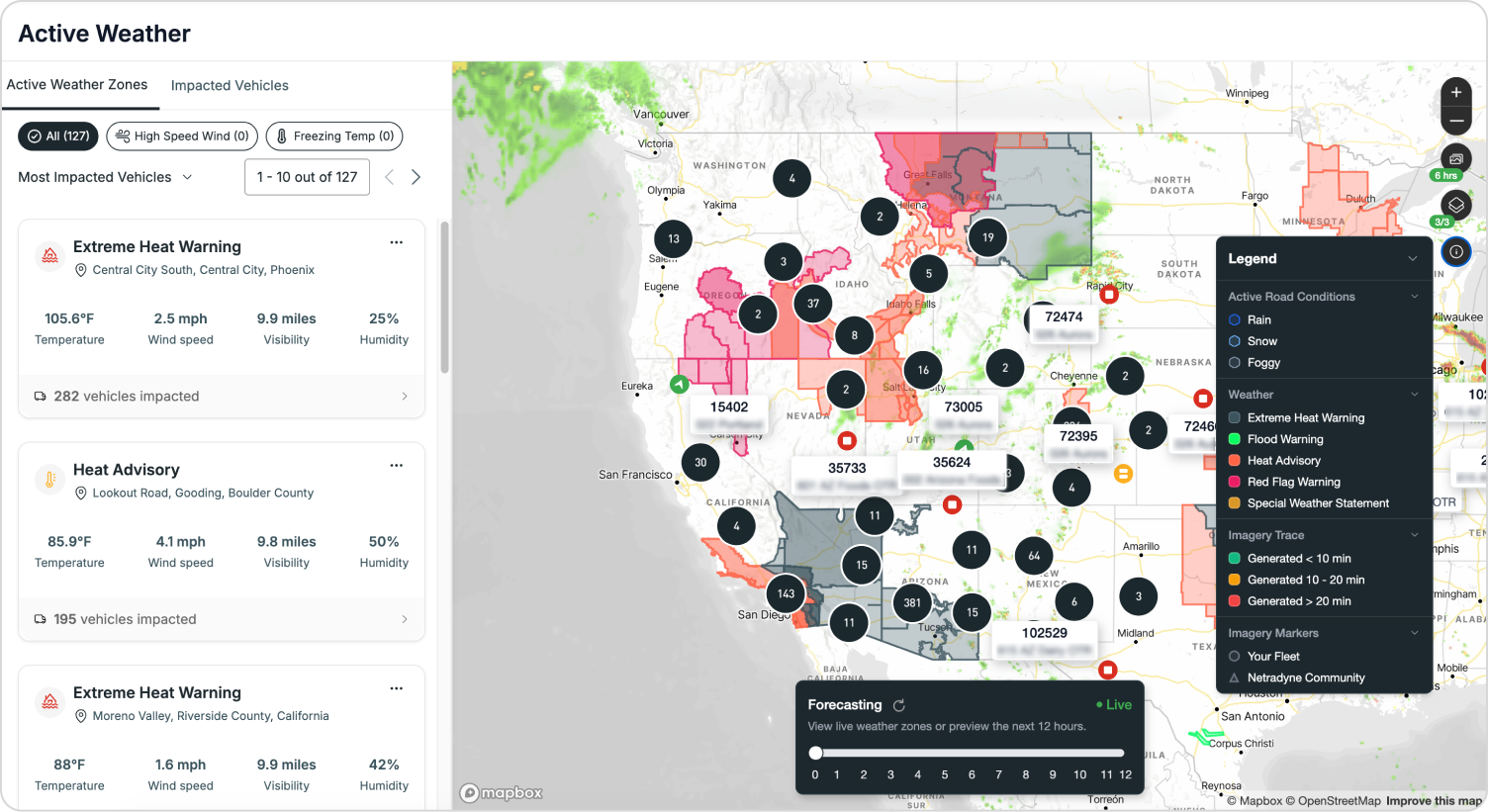Select the 30 cluster near San Francisco

(x=700, y=462)
